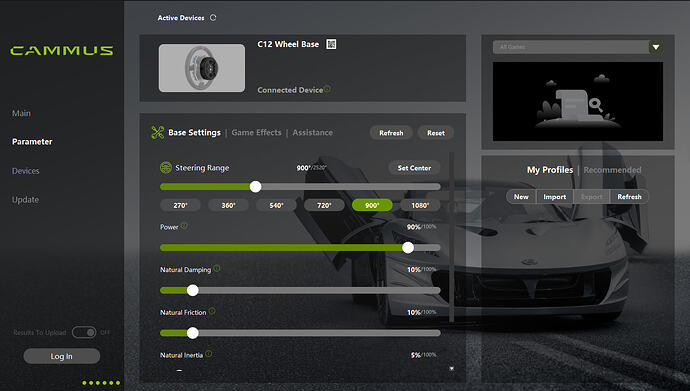Click the Steering Range wheel icon
This screenshot has height=391, width=690.
(x=166, y=168)
